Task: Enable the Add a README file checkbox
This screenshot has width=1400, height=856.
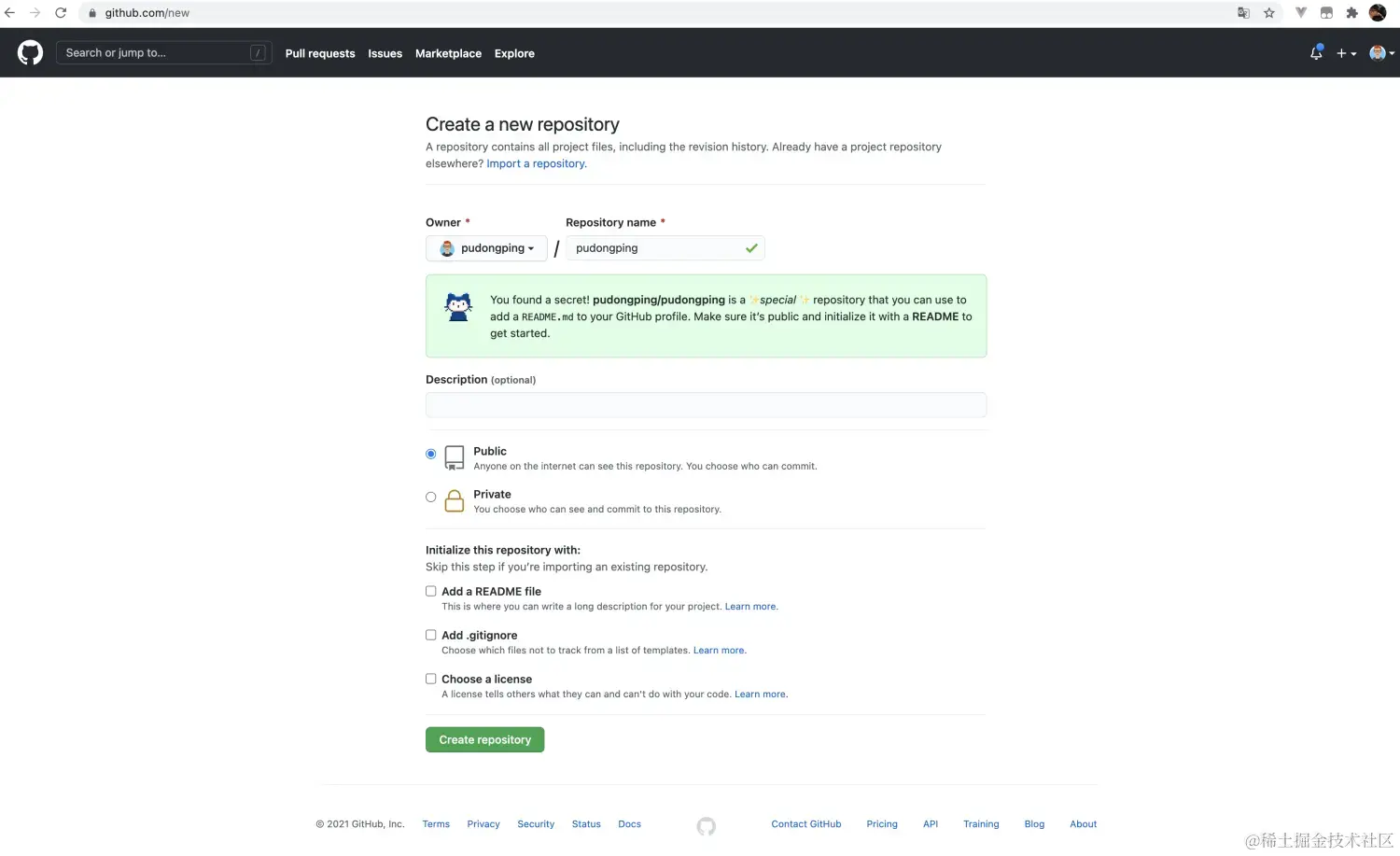Action: tap(430, 591)
